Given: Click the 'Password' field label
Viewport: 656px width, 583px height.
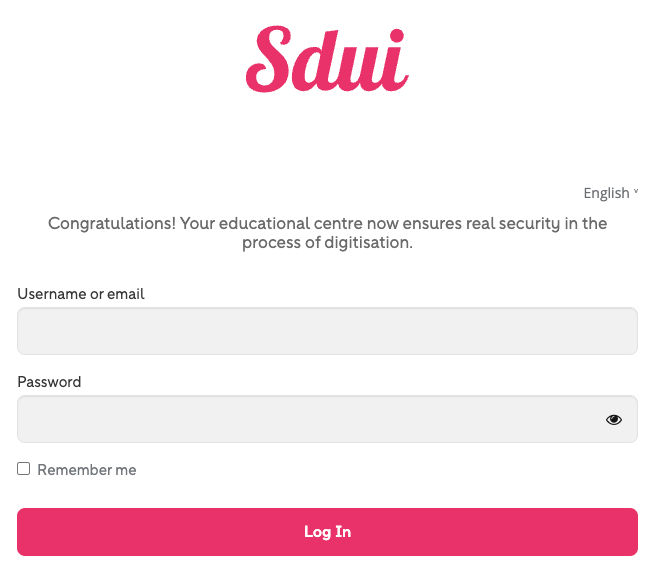Looking at the screenshot, I should [49, 382].
